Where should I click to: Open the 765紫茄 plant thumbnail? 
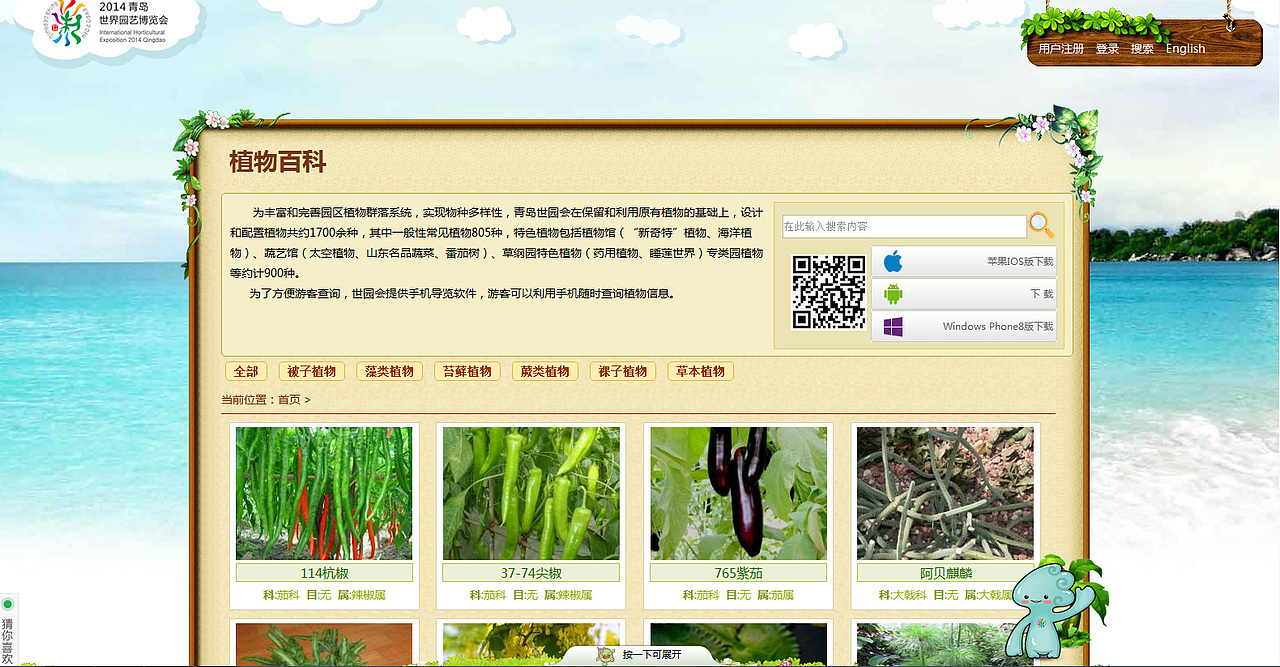tap(738, 494)
